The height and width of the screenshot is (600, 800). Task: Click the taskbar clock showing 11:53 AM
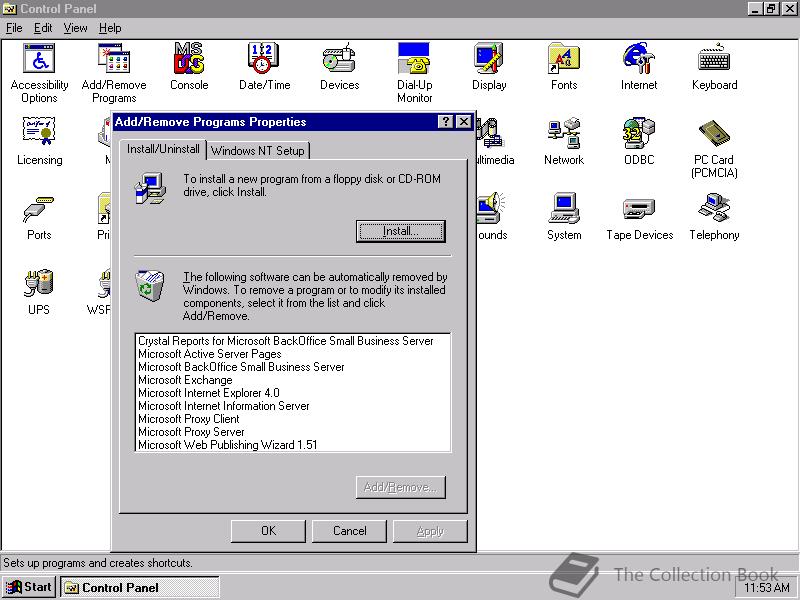point(766,588)
